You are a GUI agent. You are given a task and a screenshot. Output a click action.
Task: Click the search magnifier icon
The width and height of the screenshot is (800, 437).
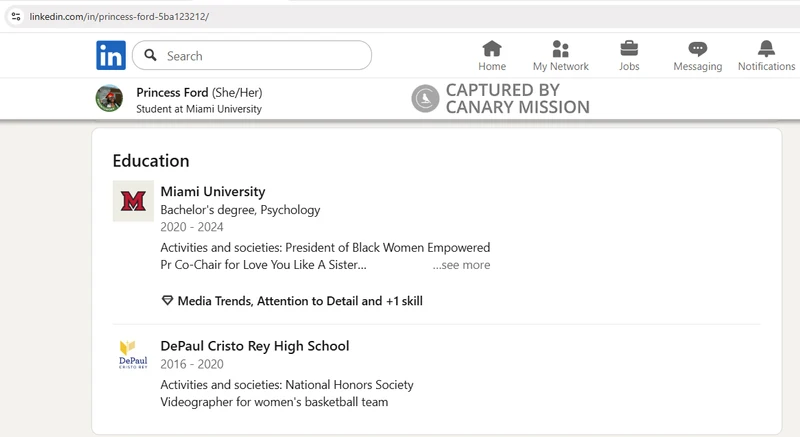click(x=150, y=55)
